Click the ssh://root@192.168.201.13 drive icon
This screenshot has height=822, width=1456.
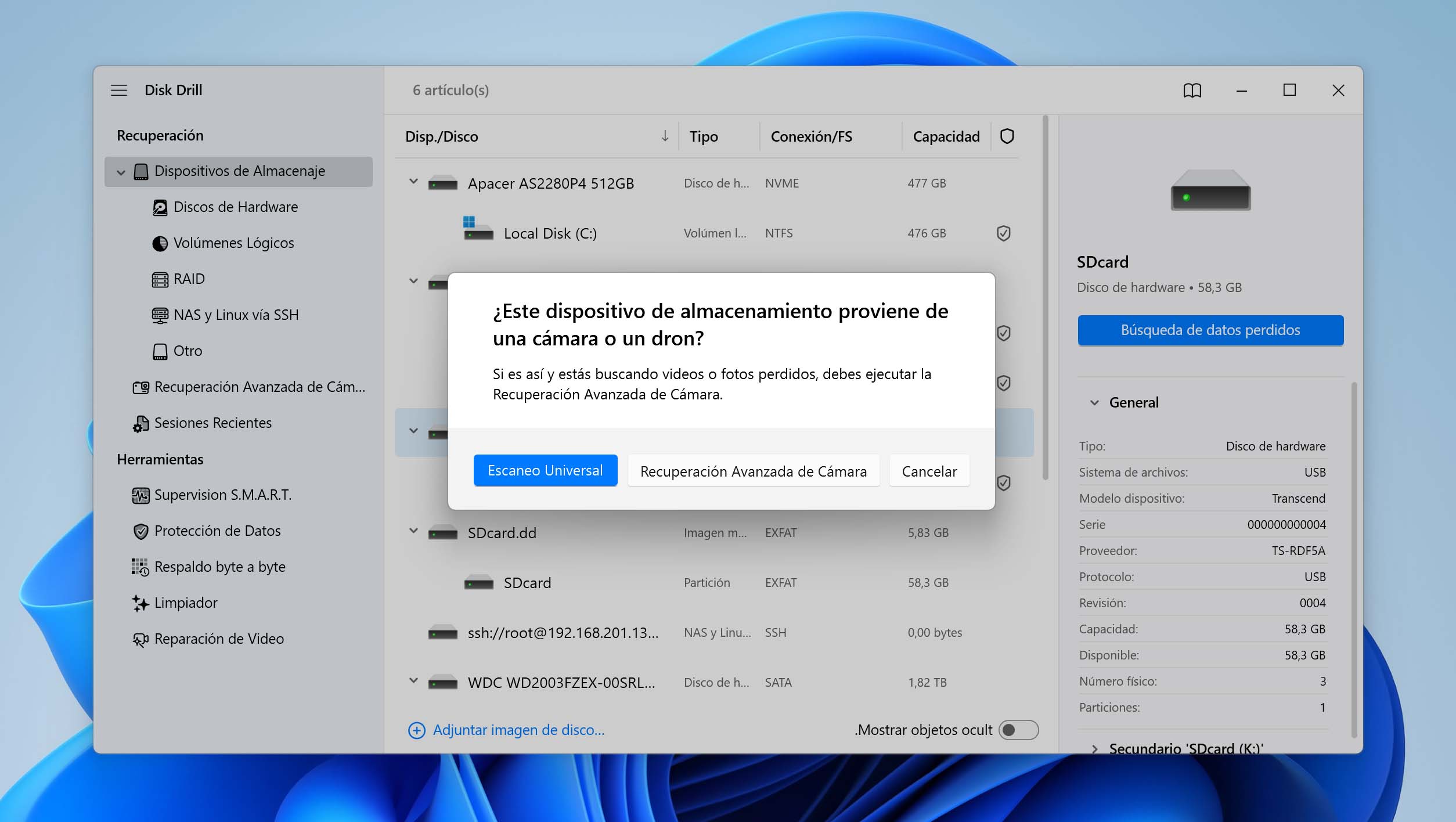tap(442, 633)
